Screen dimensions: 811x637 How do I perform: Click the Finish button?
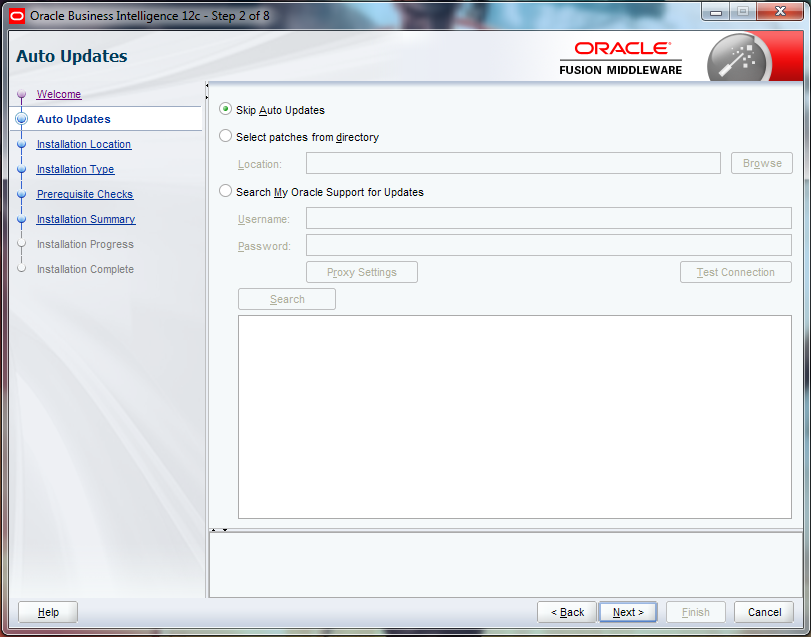point(696,612)
